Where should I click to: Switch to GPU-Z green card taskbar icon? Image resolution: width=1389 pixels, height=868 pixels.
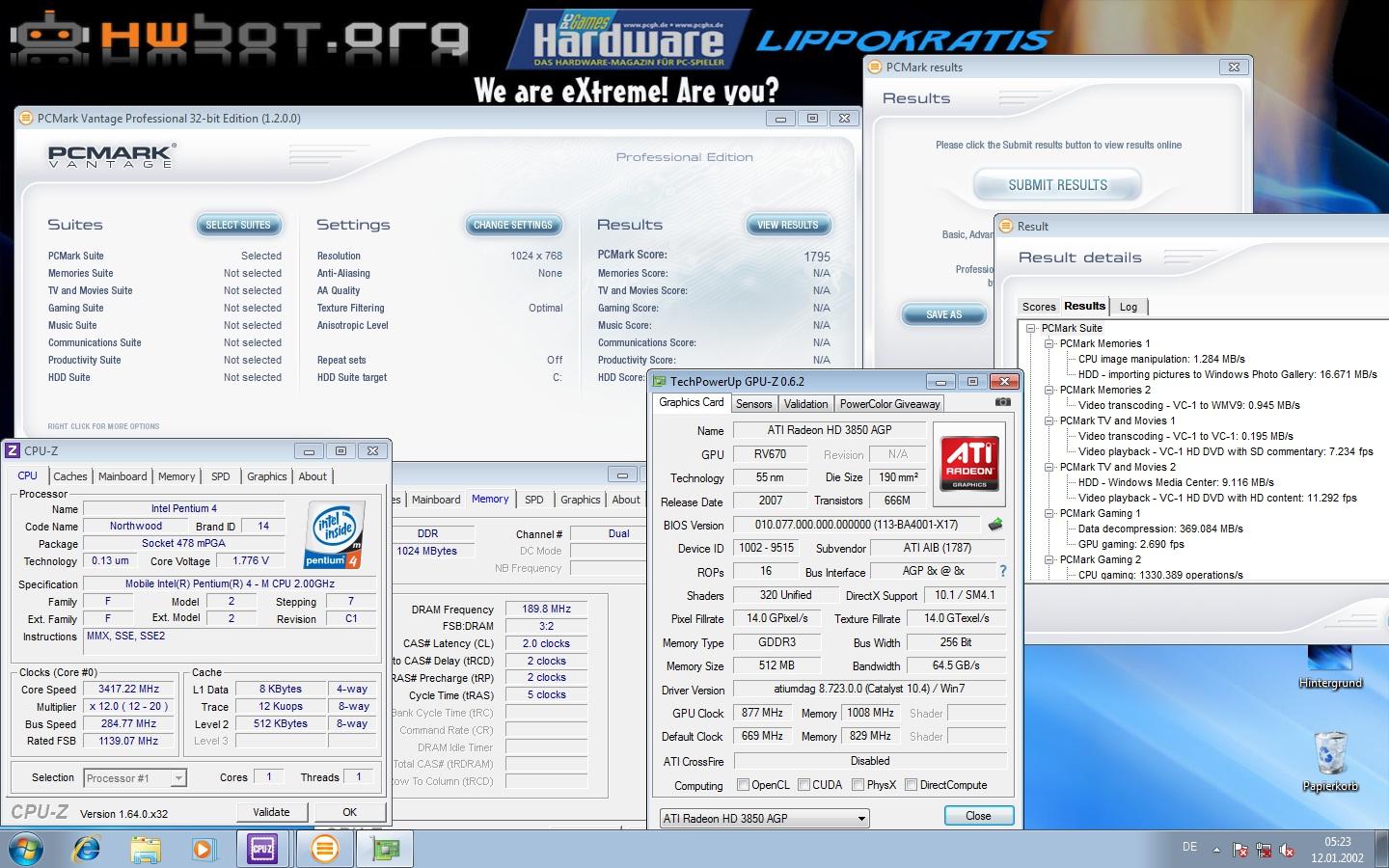click(385, 850)
